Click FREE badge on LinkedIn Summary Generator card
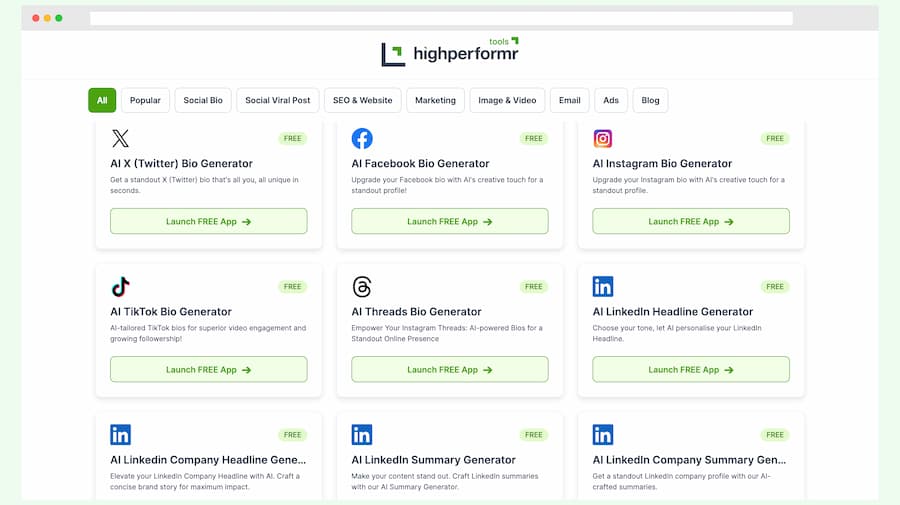Screen dimensions: 900x505 534,434
